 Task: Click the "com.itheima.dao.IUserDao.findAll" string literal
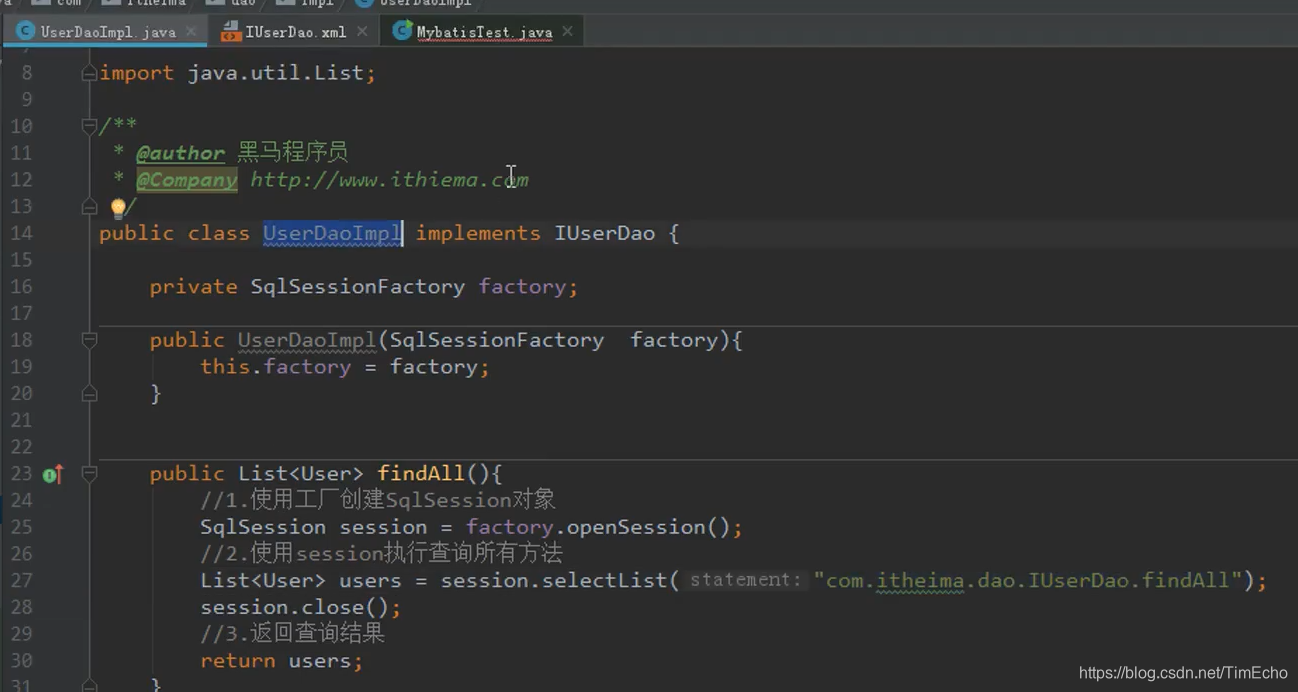point(1028,581)
